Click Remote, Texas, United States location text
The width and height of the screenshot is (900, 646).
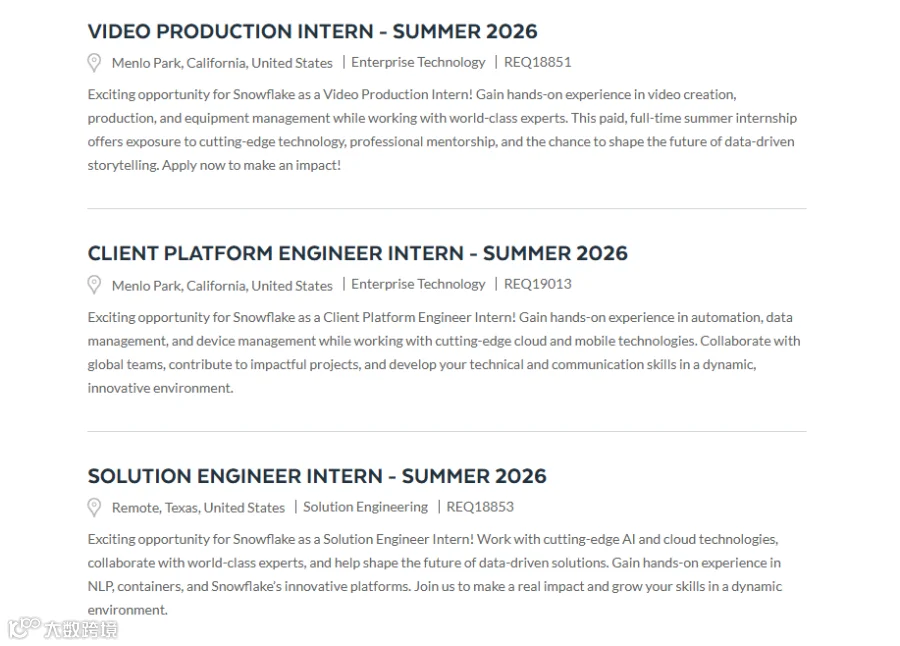click(198, 508)
